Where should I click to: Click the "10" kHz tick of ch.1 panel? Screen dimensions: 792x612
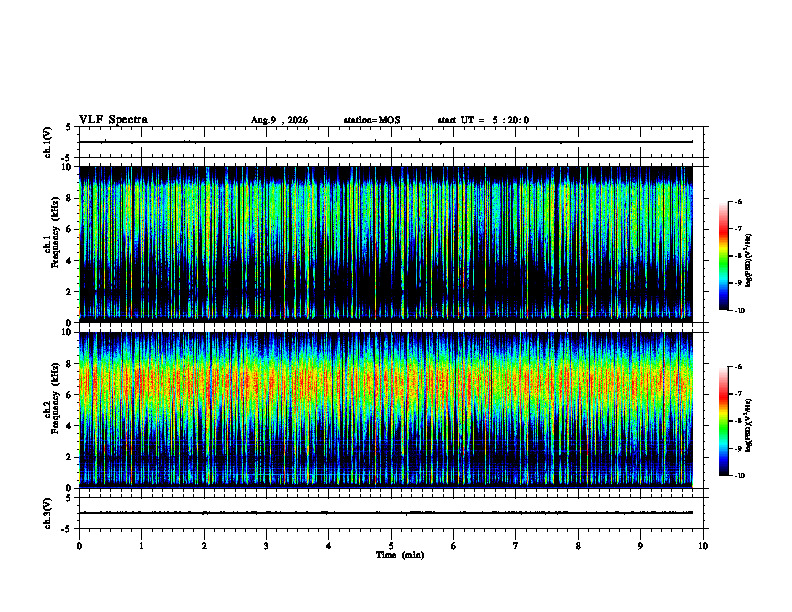(x=68, y=167)
